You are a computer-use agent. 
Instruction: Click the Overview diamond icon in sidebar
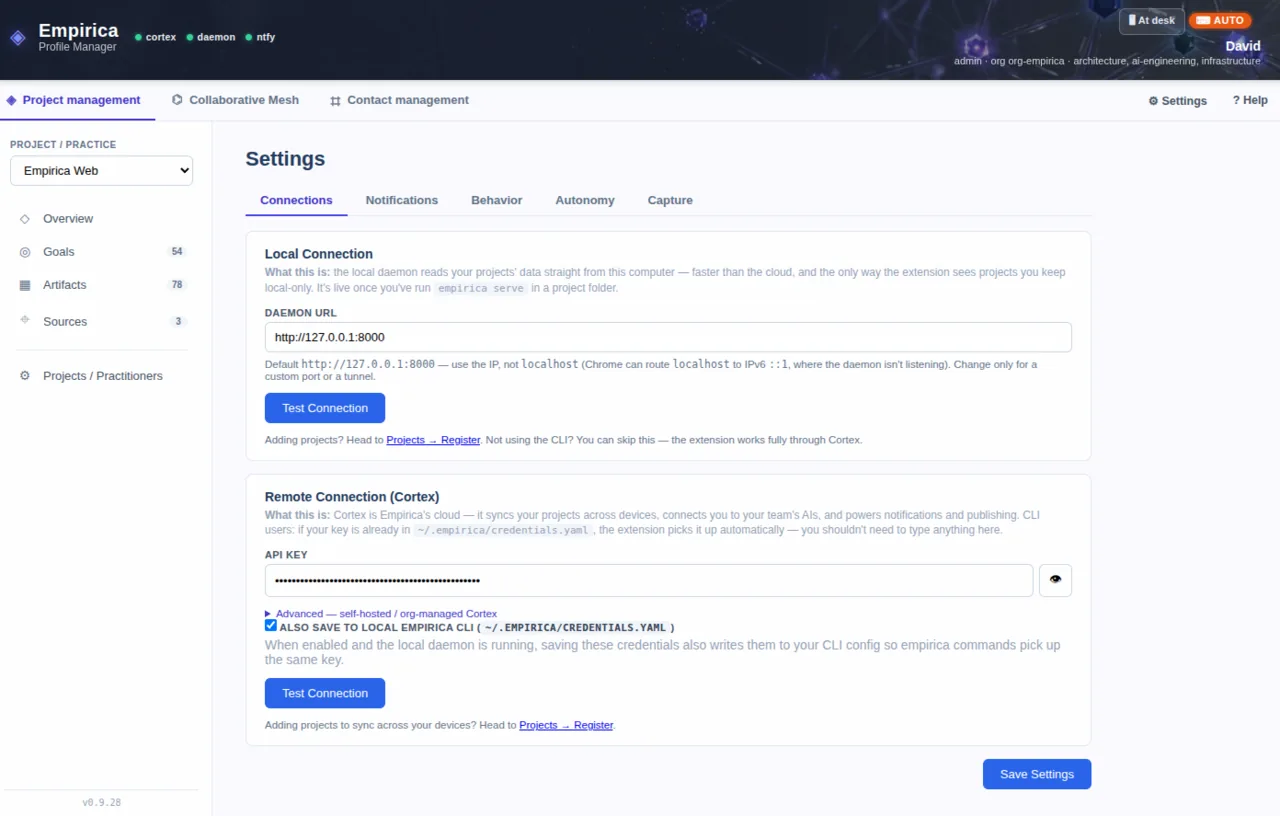click(25, 218)
